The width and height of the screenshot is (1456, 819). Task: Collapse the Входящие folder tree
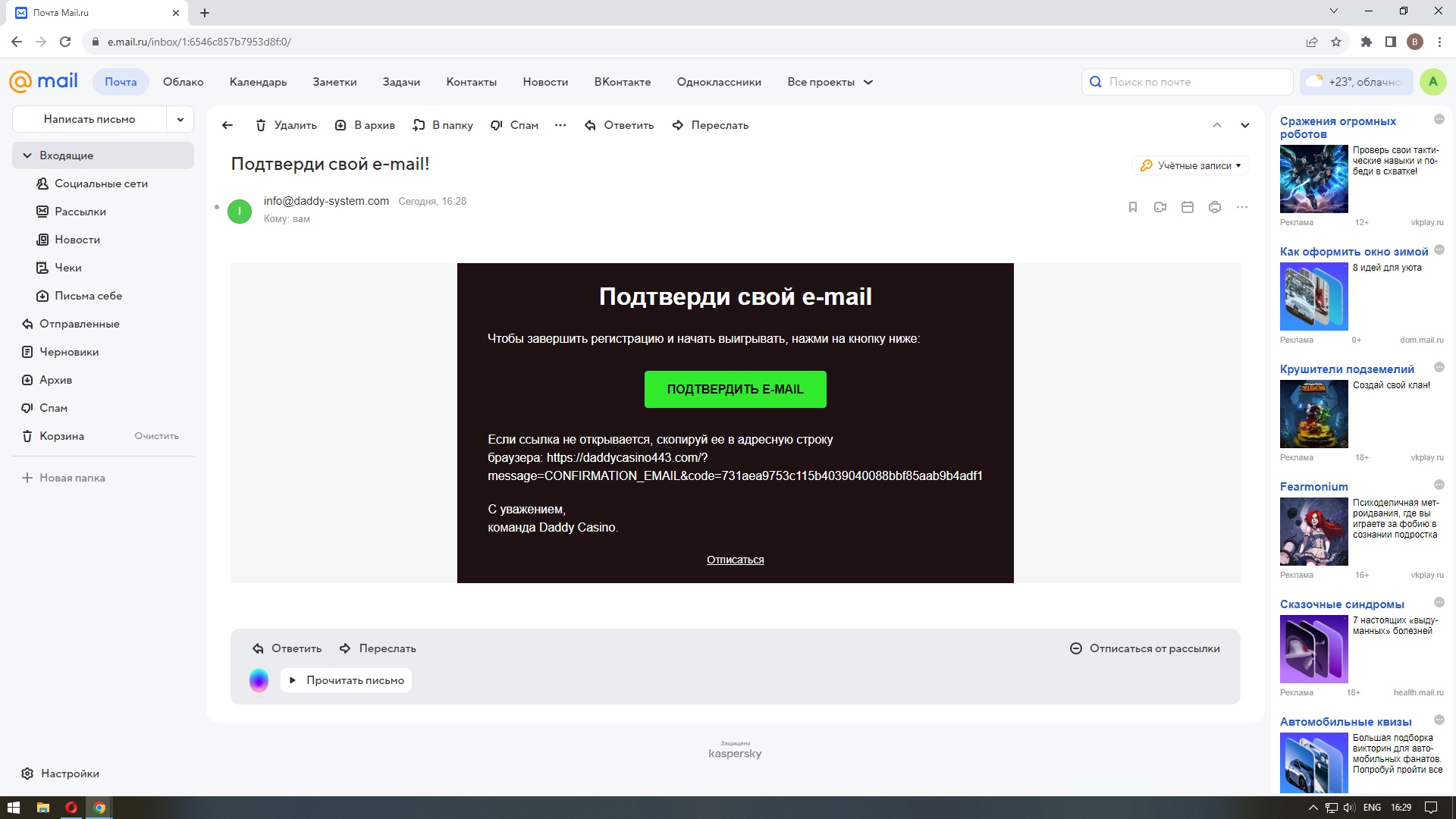click(x=27, y=155)
